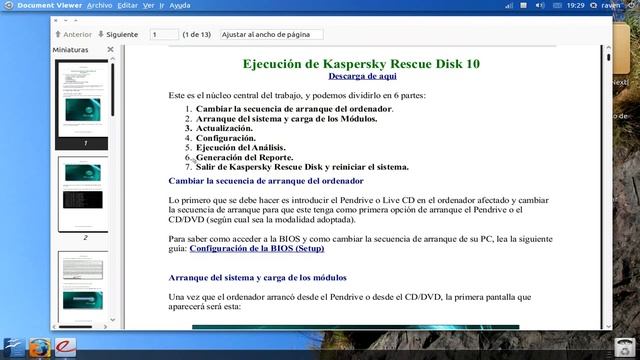Click heading 'Arranque del sistema y carga de los módulos'
The height and width of the screenshot is (360, 640).
[x=258, y=278]
